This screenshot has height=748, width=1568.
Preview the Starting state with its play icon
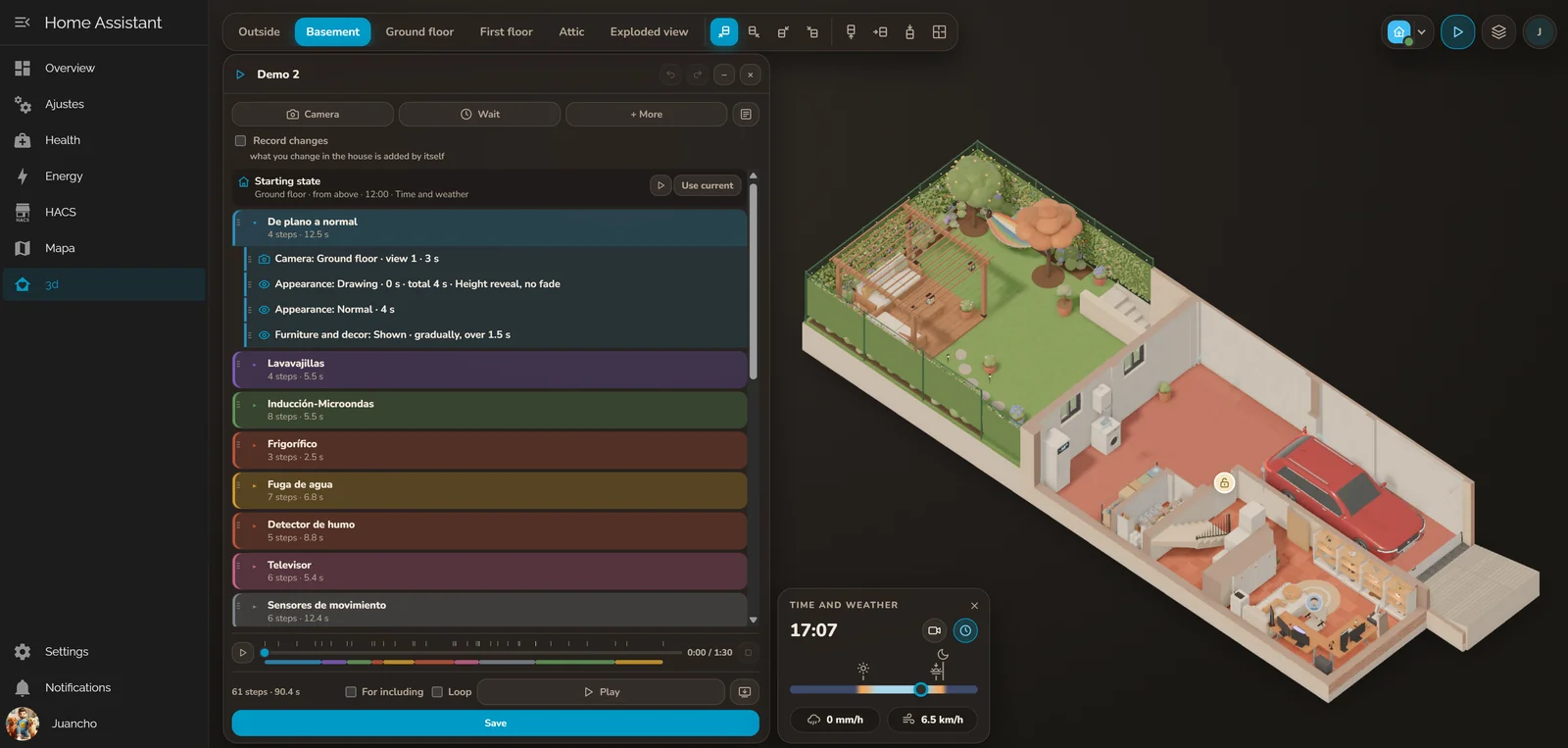click(x=661, y=185)
